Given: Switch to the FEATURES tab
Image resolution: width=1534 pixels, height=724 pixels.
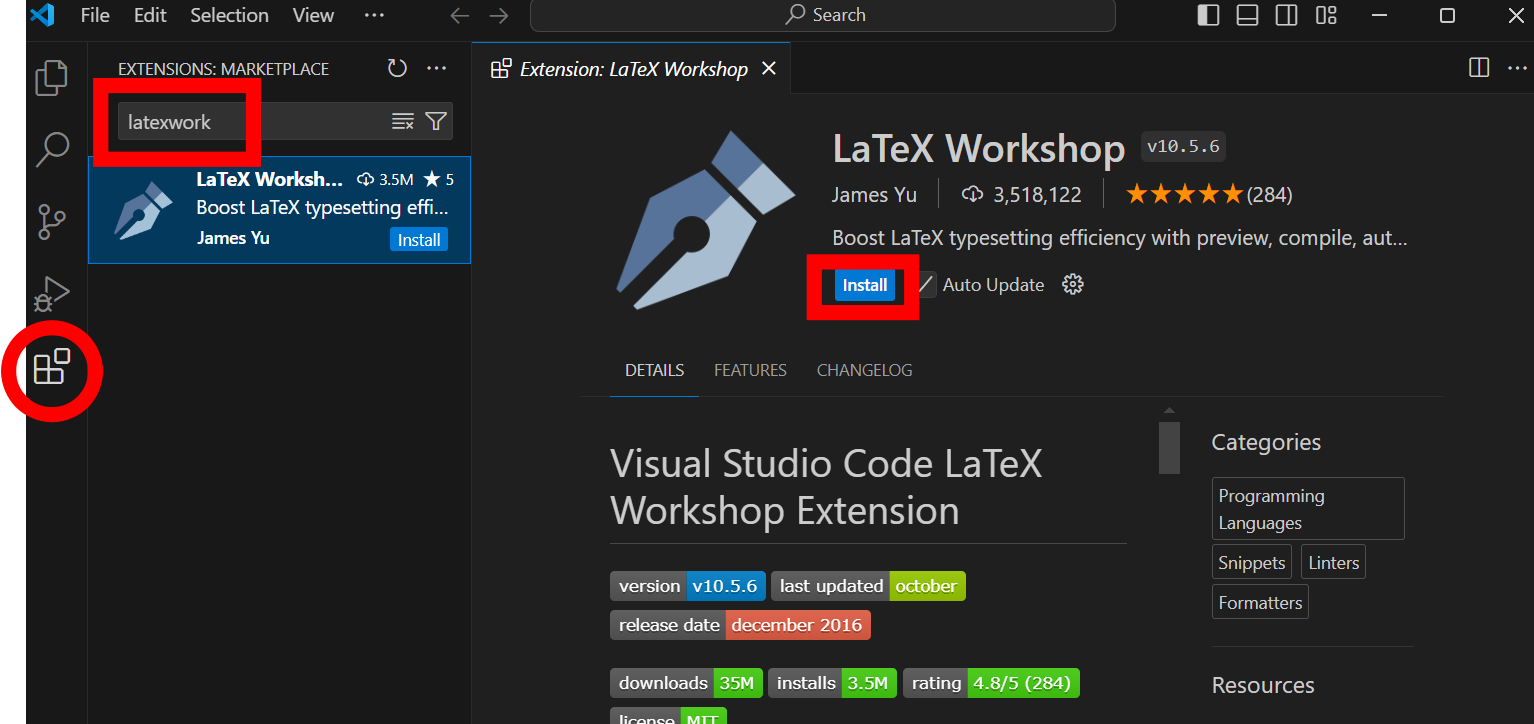Looking at the screenshot, I should tap(750, 369).
